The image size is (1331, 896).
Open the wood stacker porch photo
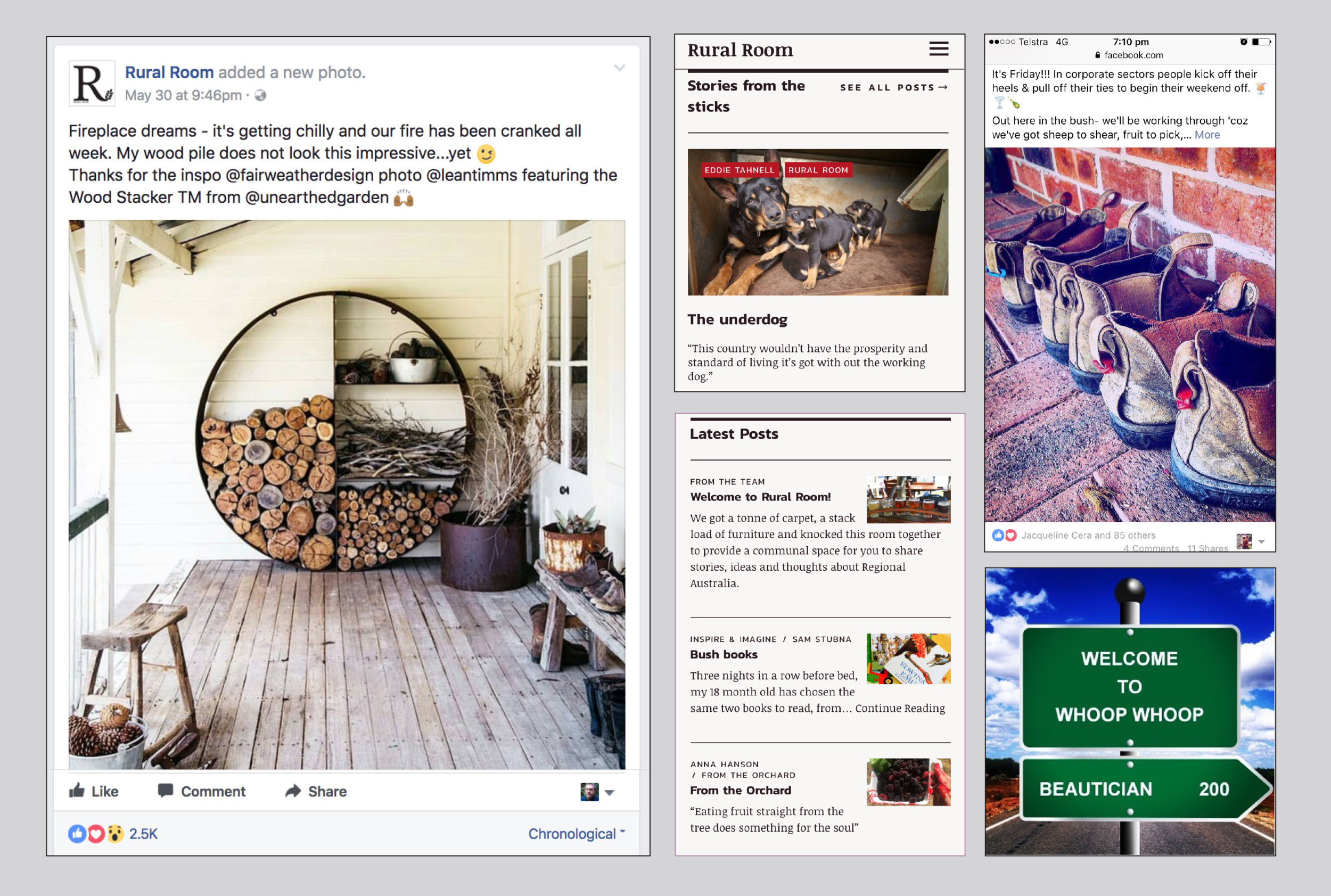[x=347, y=494]
